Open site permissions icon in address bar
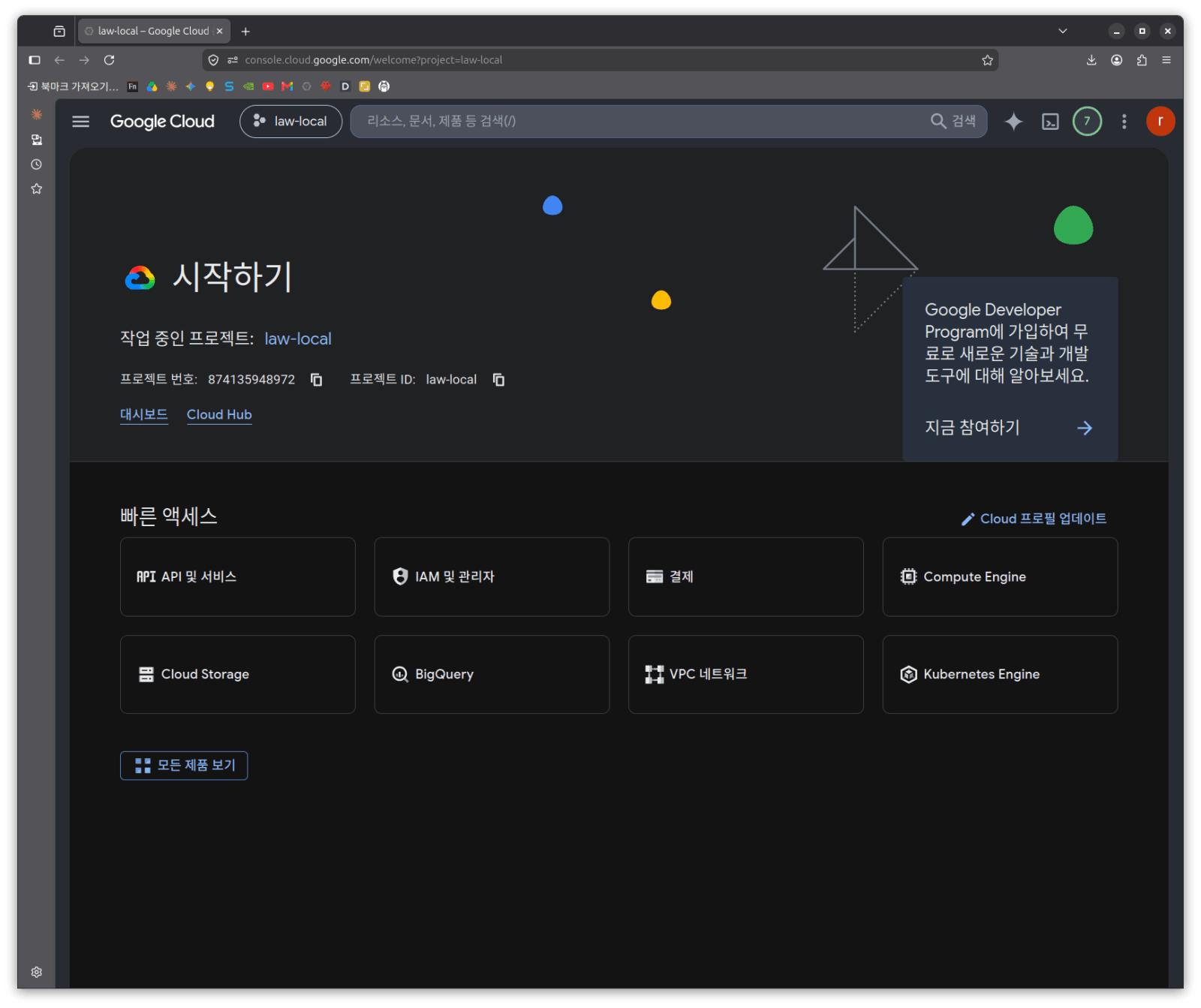This screenshot has width=1201, height=1008. click(x=233, y=60)
